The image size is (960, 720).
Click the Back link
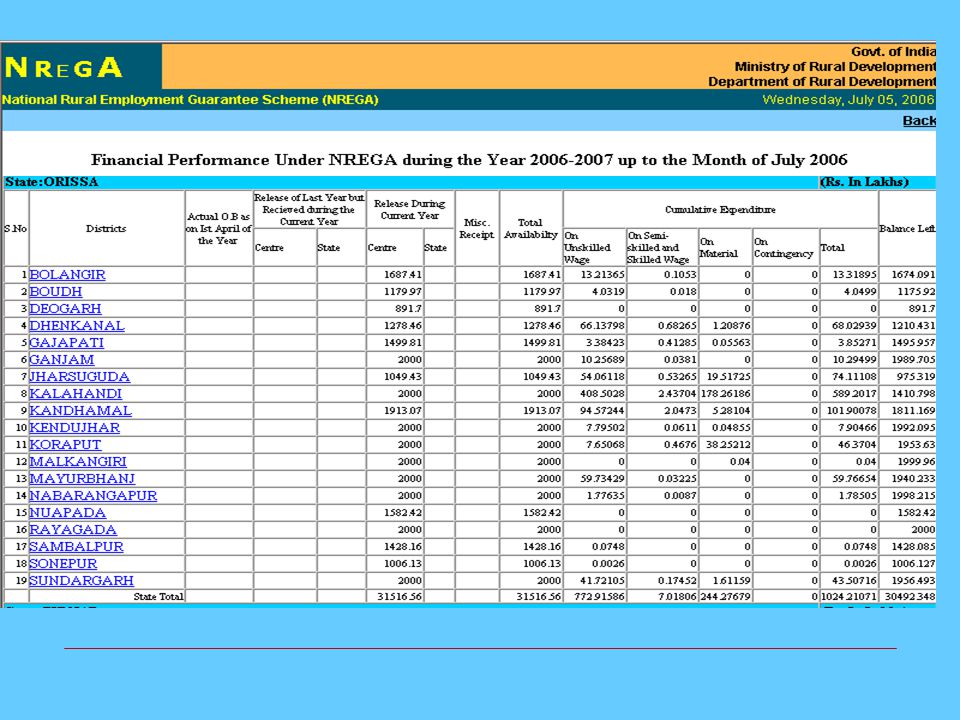click(919, 121)
